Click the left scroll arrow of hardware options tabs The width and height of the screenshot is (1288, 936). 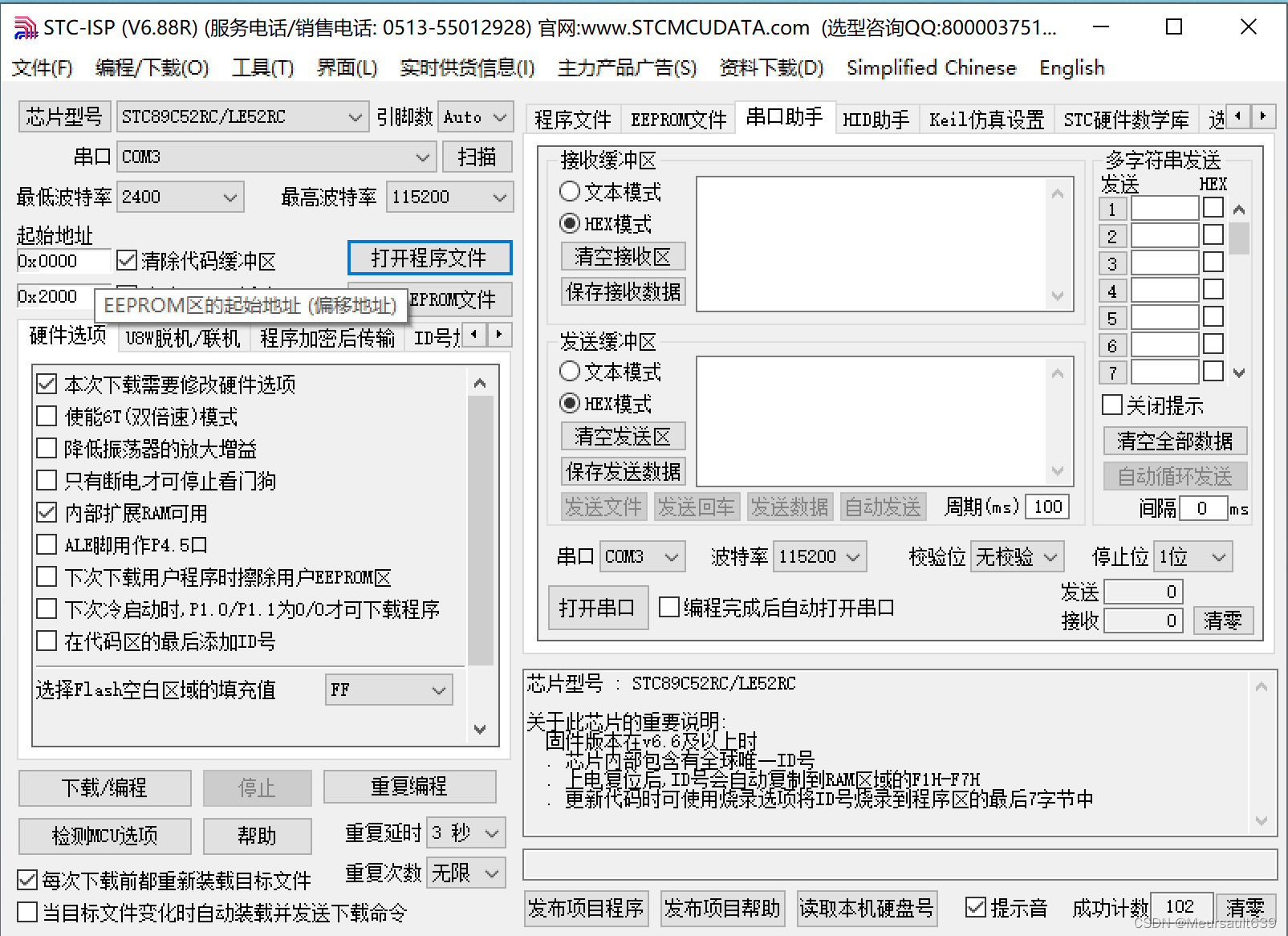pos(474,334)
